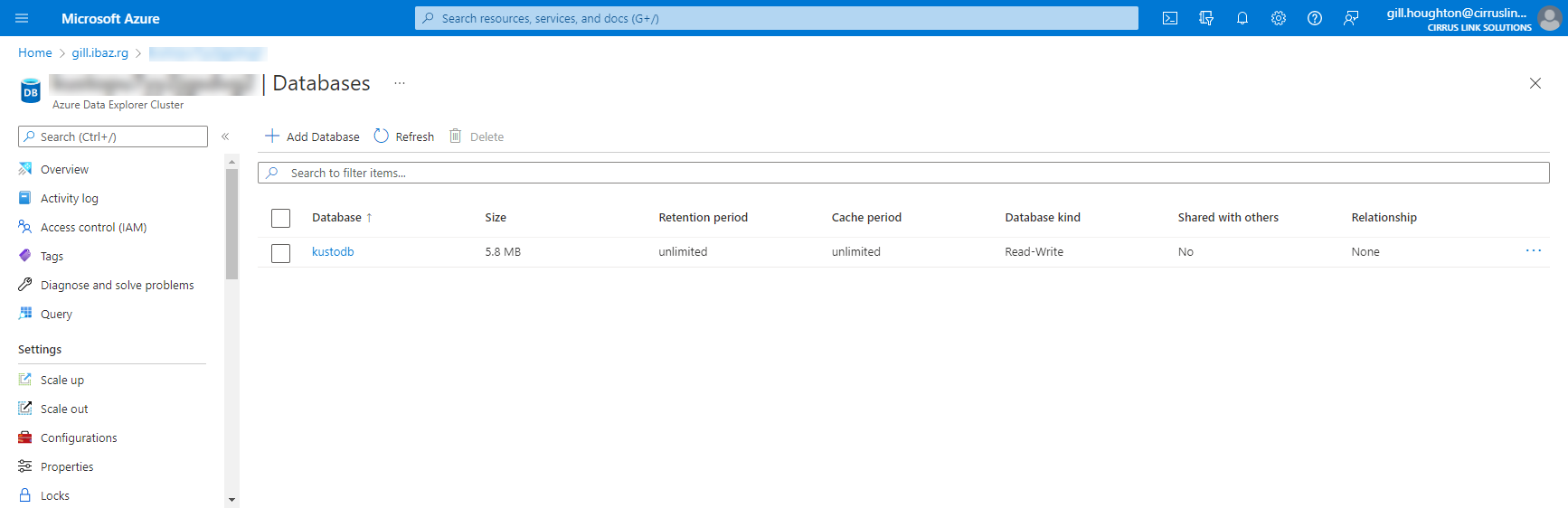1568x508 pixels.
Task: Check the kustodb row checkbox
Action: [x=281, y=253]
